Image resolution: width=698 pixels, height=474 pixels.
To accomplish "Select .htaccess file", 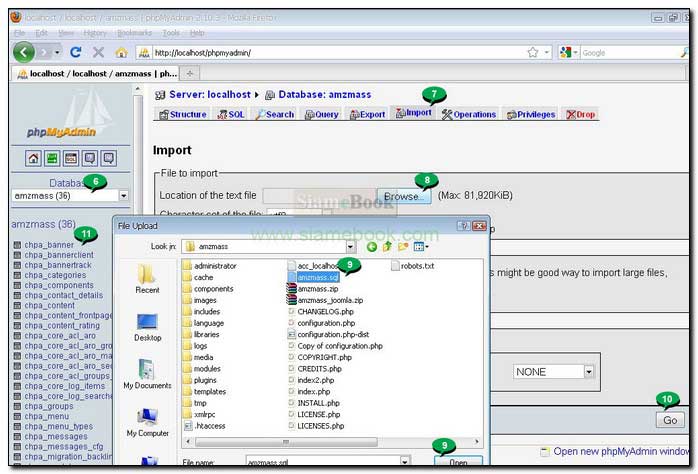I will coord(204,426).
